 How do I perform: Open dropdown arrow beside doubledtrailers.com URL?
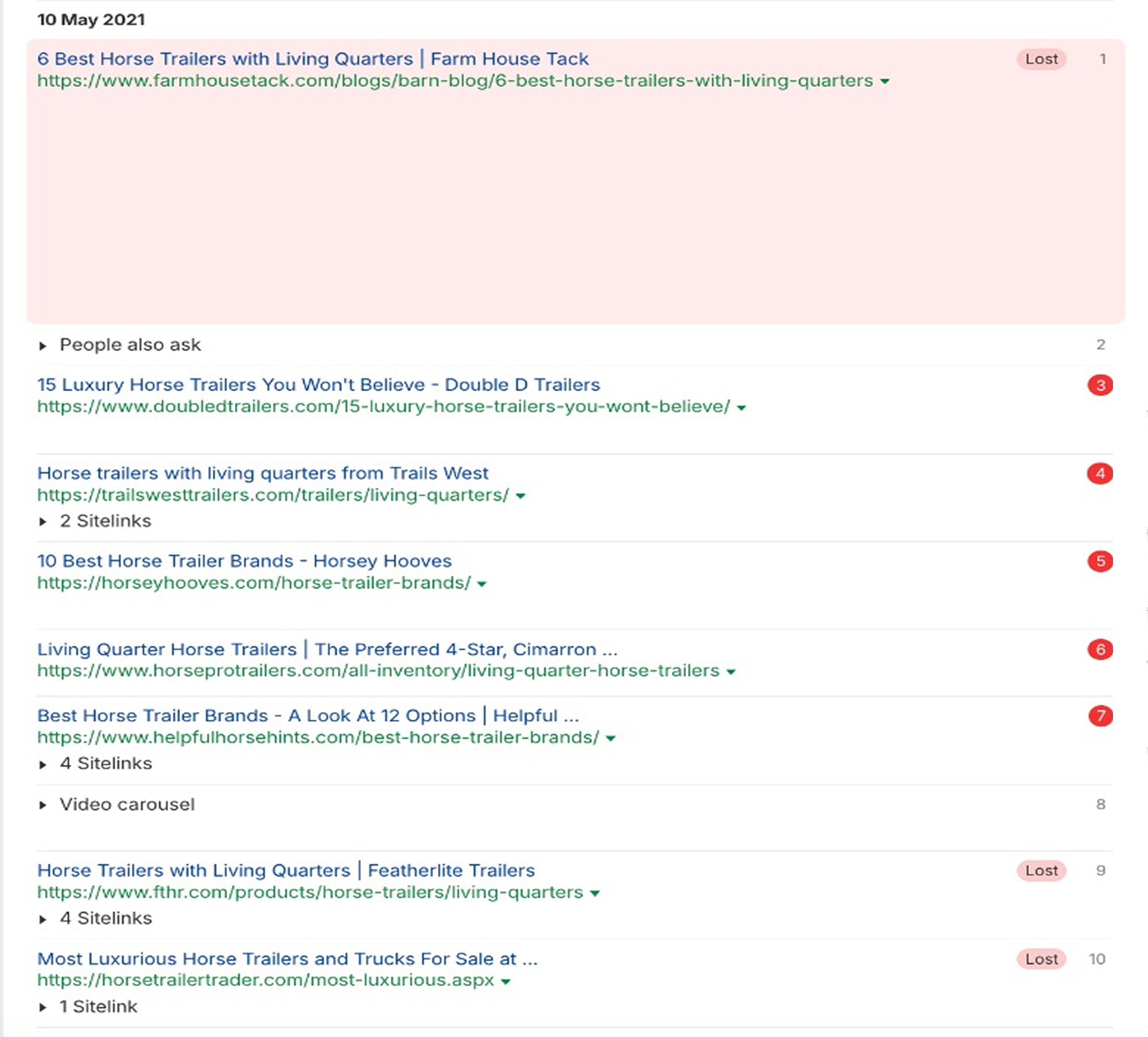[x=741, y=408]
